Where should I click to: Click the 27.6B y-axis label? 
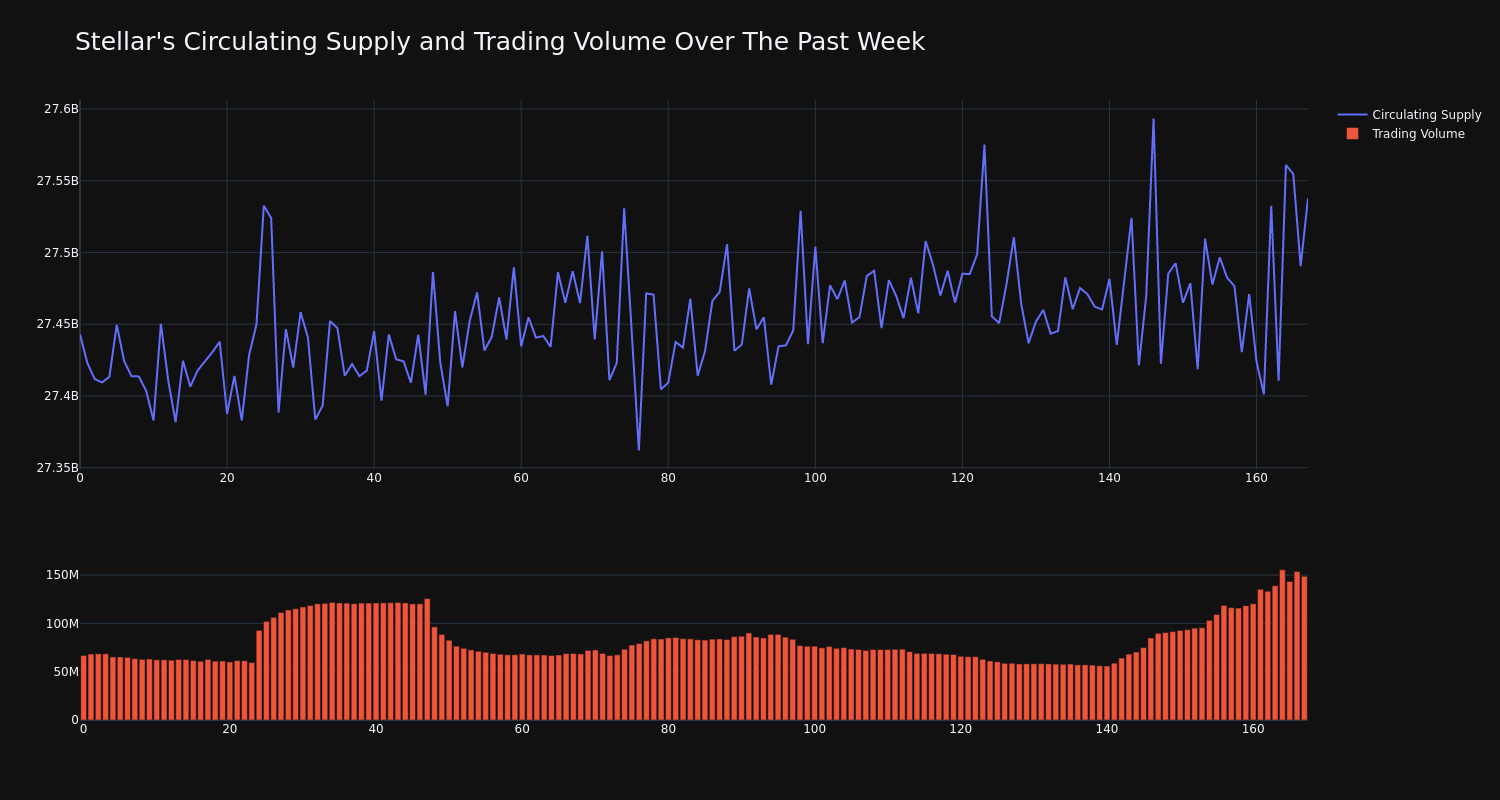[61, 109]
